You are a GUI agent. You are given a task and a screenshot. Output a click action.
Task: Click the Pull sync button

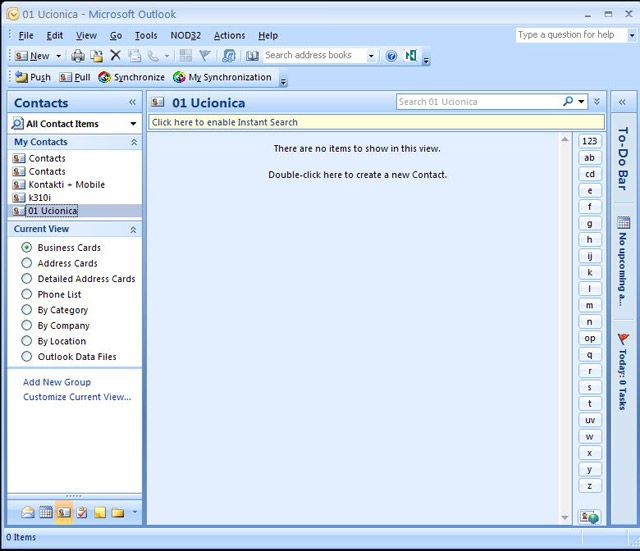point(75,77)
